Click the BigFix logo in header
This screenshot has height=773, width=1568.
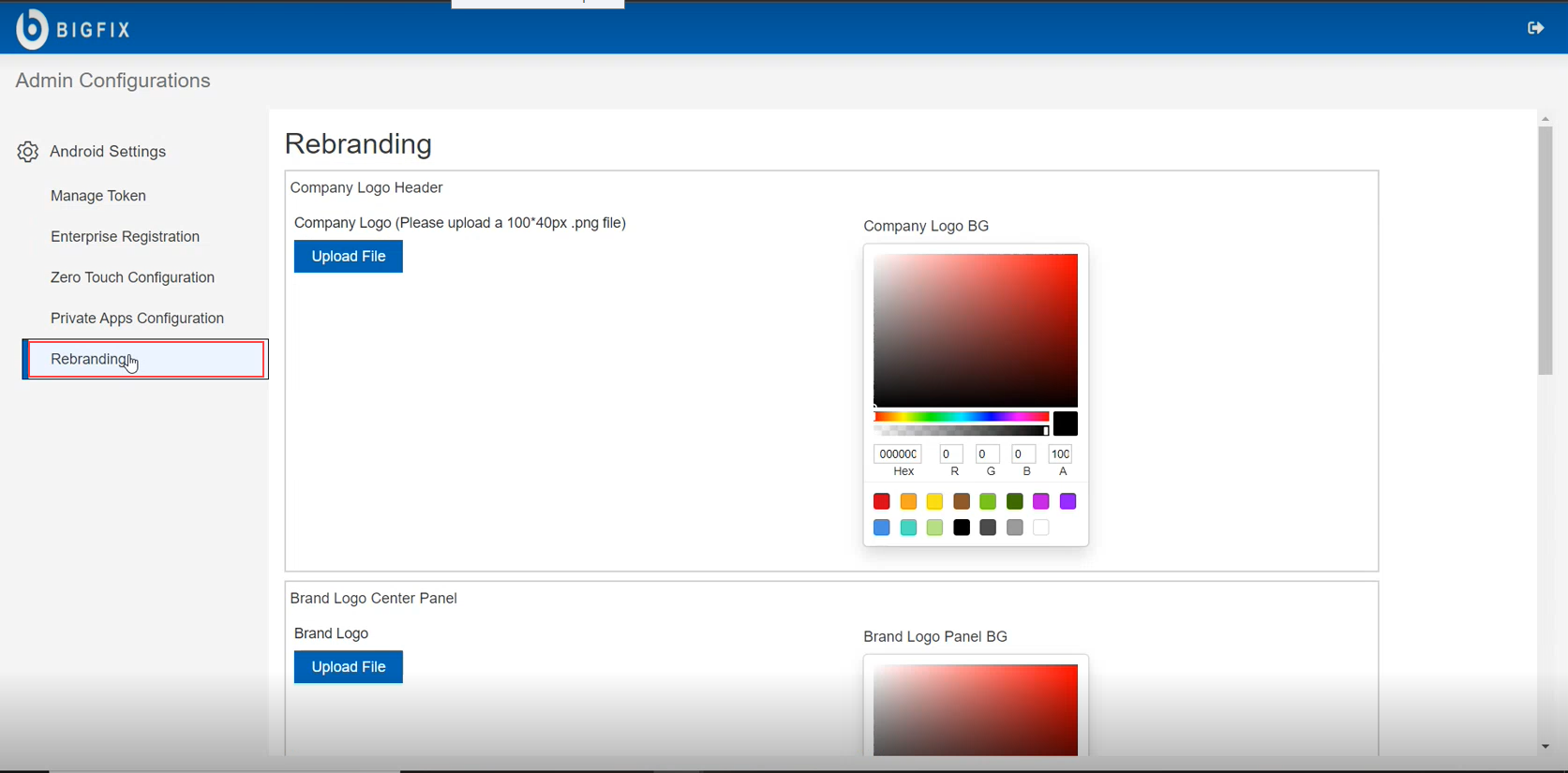tap(73, 29)
